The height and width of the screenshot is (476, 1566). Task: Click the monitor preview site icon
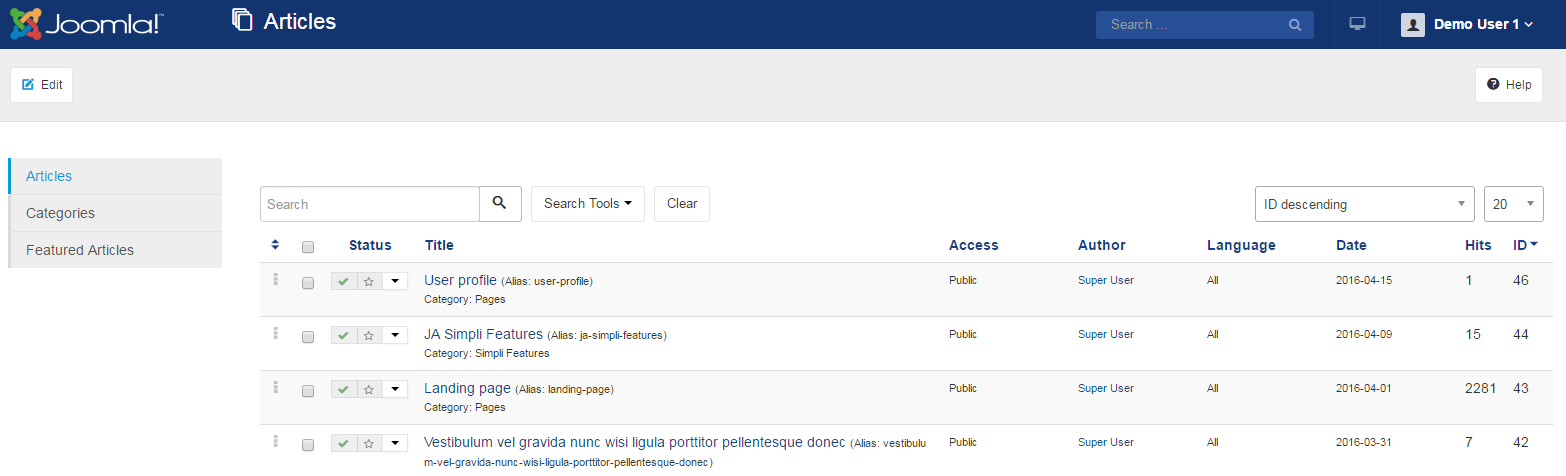click(1357, 24)
